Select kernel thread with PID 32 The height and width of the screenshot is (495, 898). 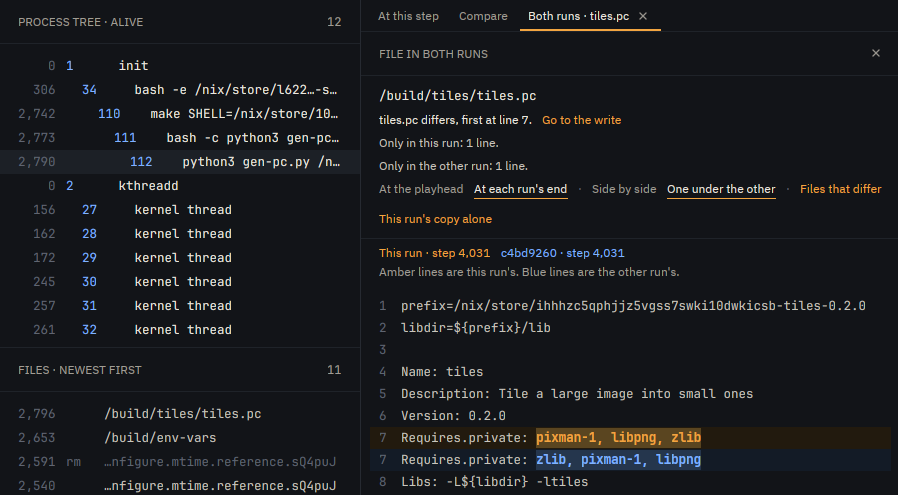pyautogui.click(x=180, y=331)
